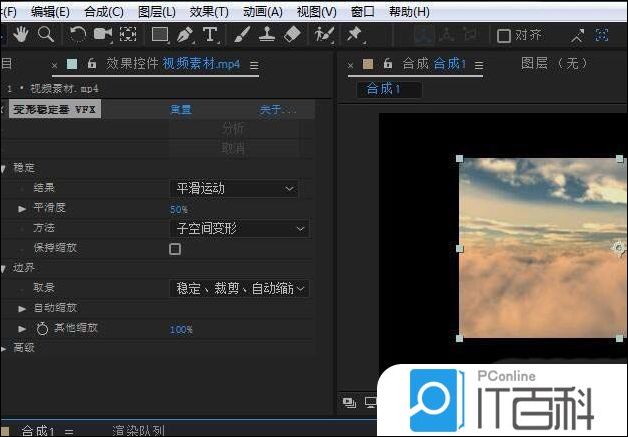Open the 结果 dropdown showing 平滑运动

pos(235,188)
